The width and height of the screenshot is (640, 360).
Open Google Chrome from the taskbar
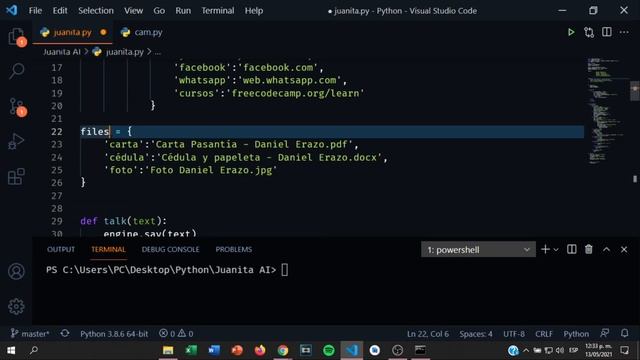click(x=283, y=350)
